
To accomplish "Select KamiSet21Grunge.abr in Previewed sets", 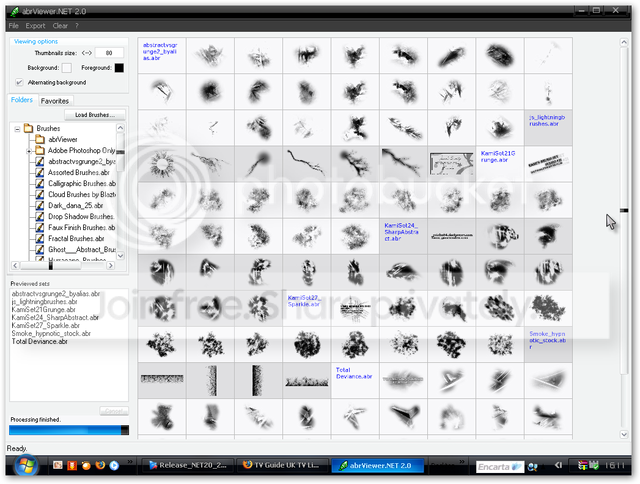I will [x=43, y=310].
